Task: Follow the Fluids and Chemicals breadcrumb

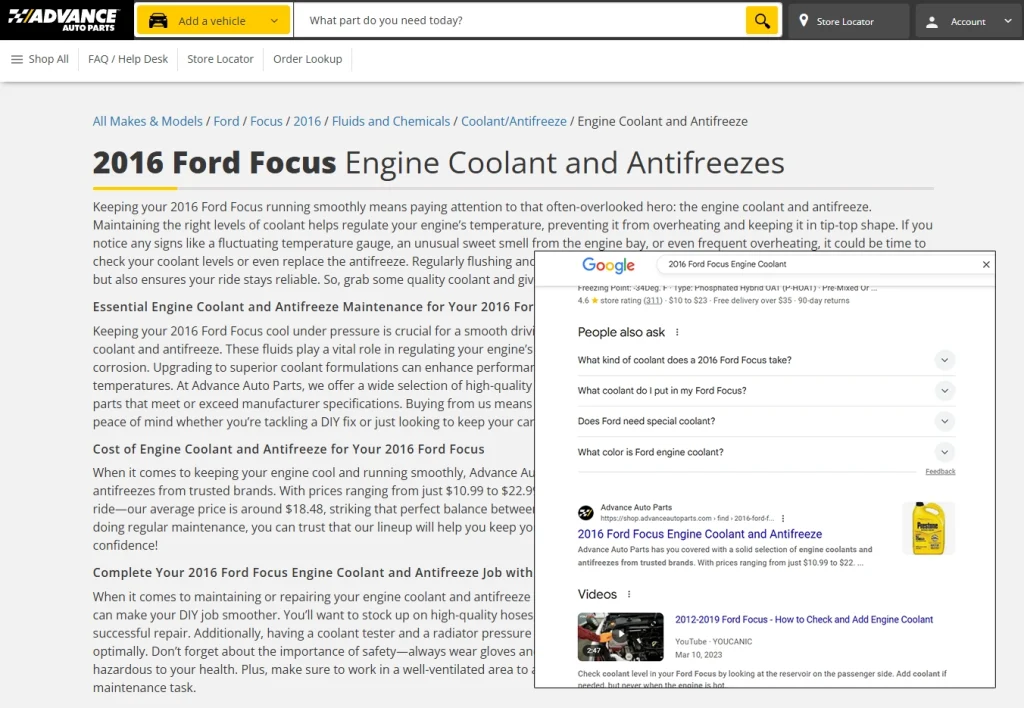Action: pos(391,121)
